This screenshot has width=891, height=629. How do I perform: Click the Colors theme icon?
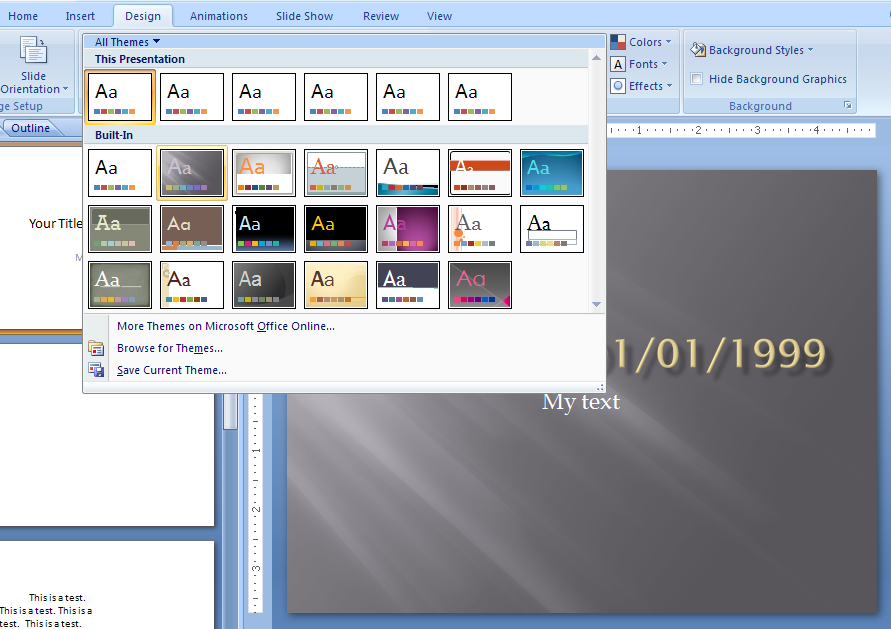coord(618,42)
